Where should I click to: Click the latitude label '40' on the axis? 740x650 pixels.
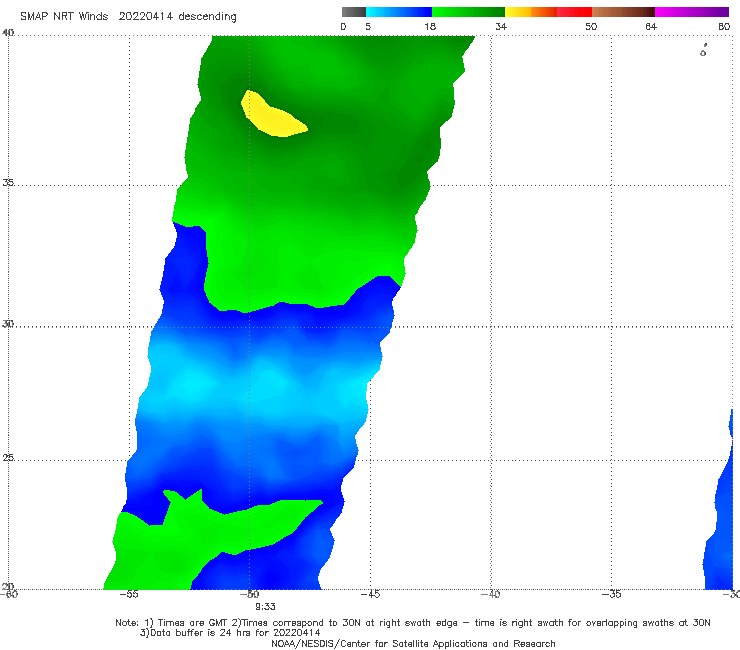pyautogui.click(x=8, y=33)
